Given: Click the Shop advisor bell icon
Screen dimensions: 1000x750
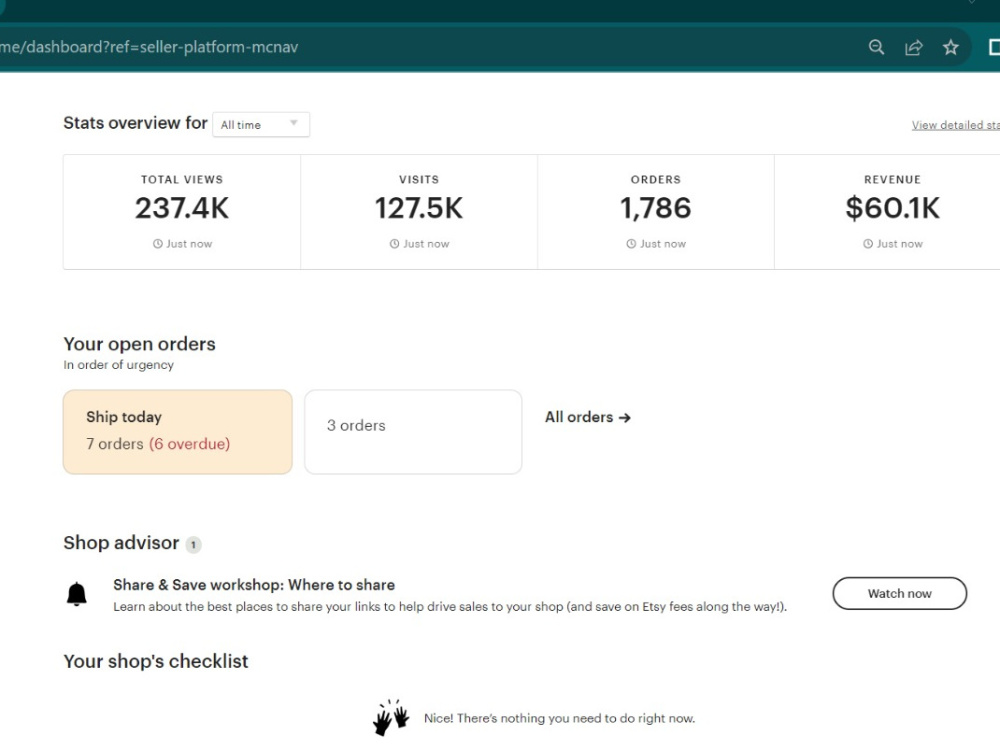Looking at the screenshot, I should point(77,594).
